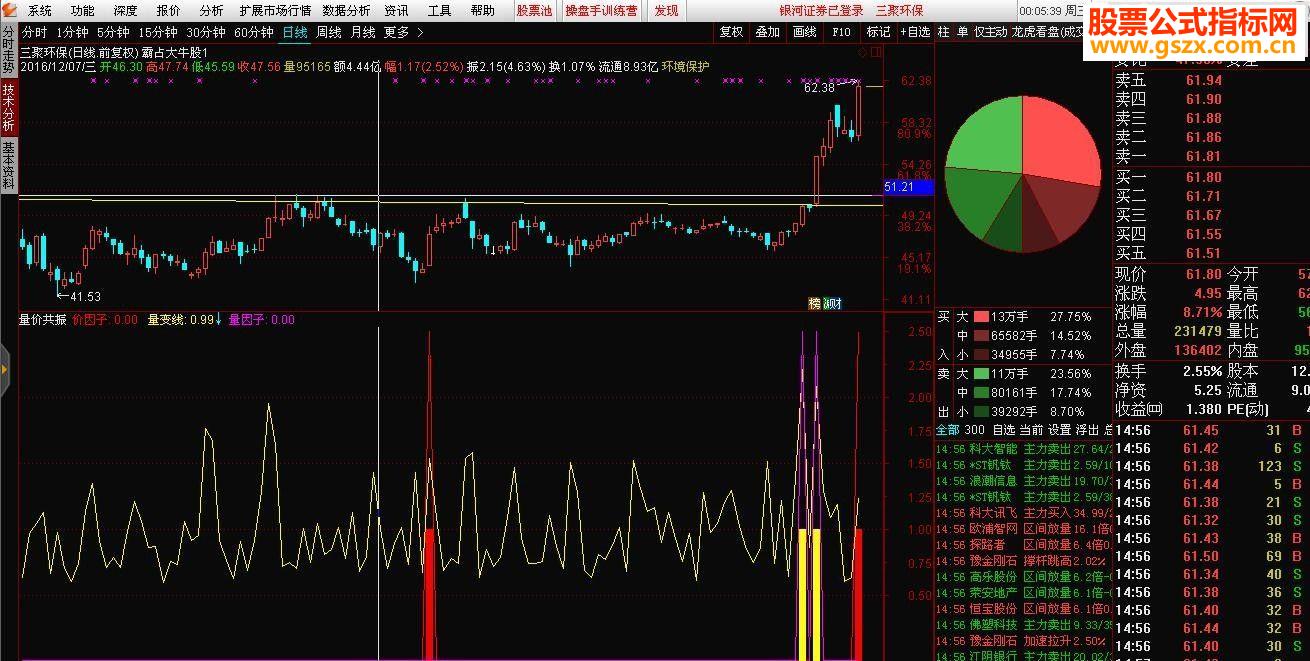Open the 画线 drawing tool

[x=804, y=32]
